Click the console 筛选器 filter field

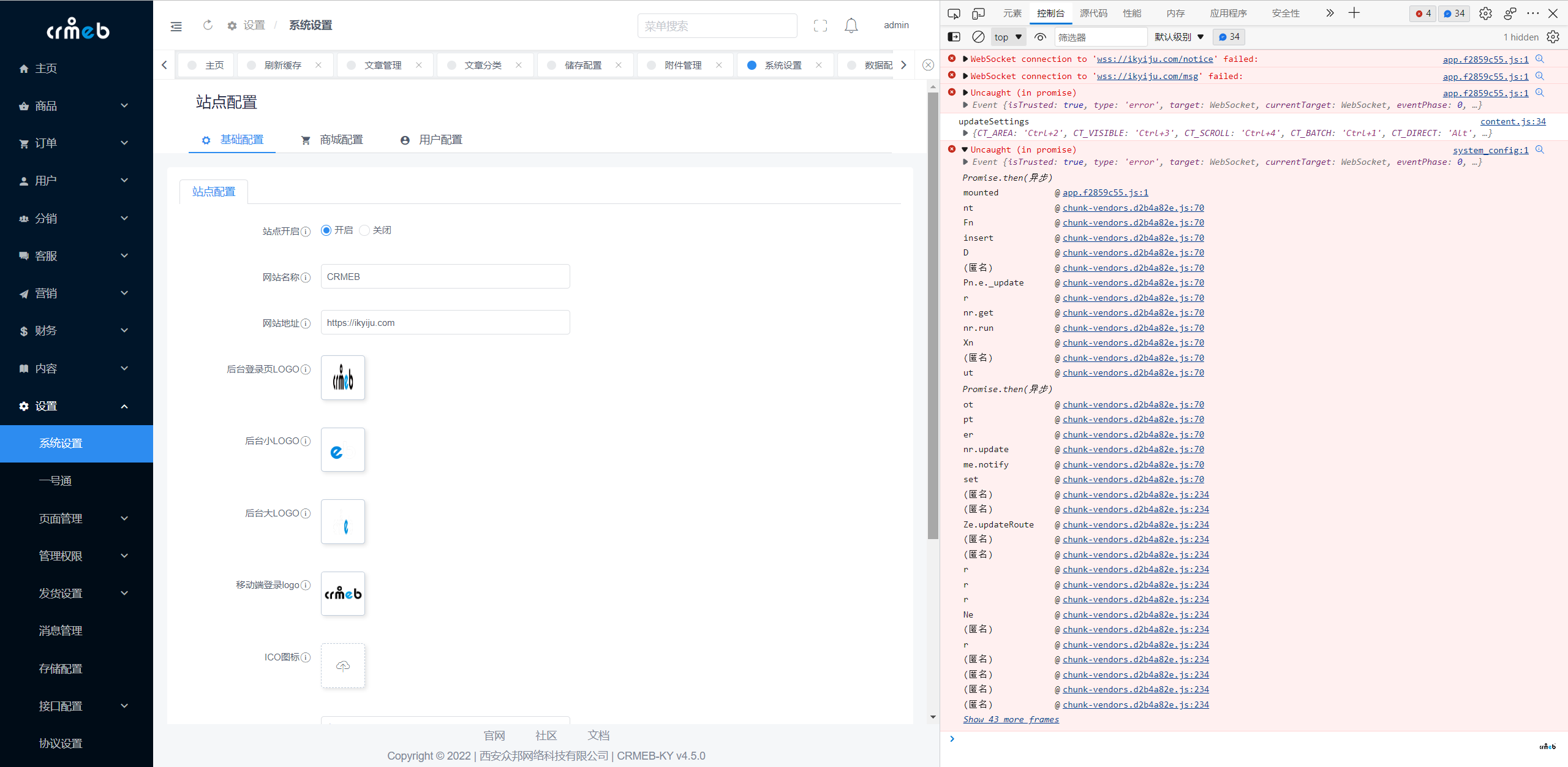coord(1101,37)
